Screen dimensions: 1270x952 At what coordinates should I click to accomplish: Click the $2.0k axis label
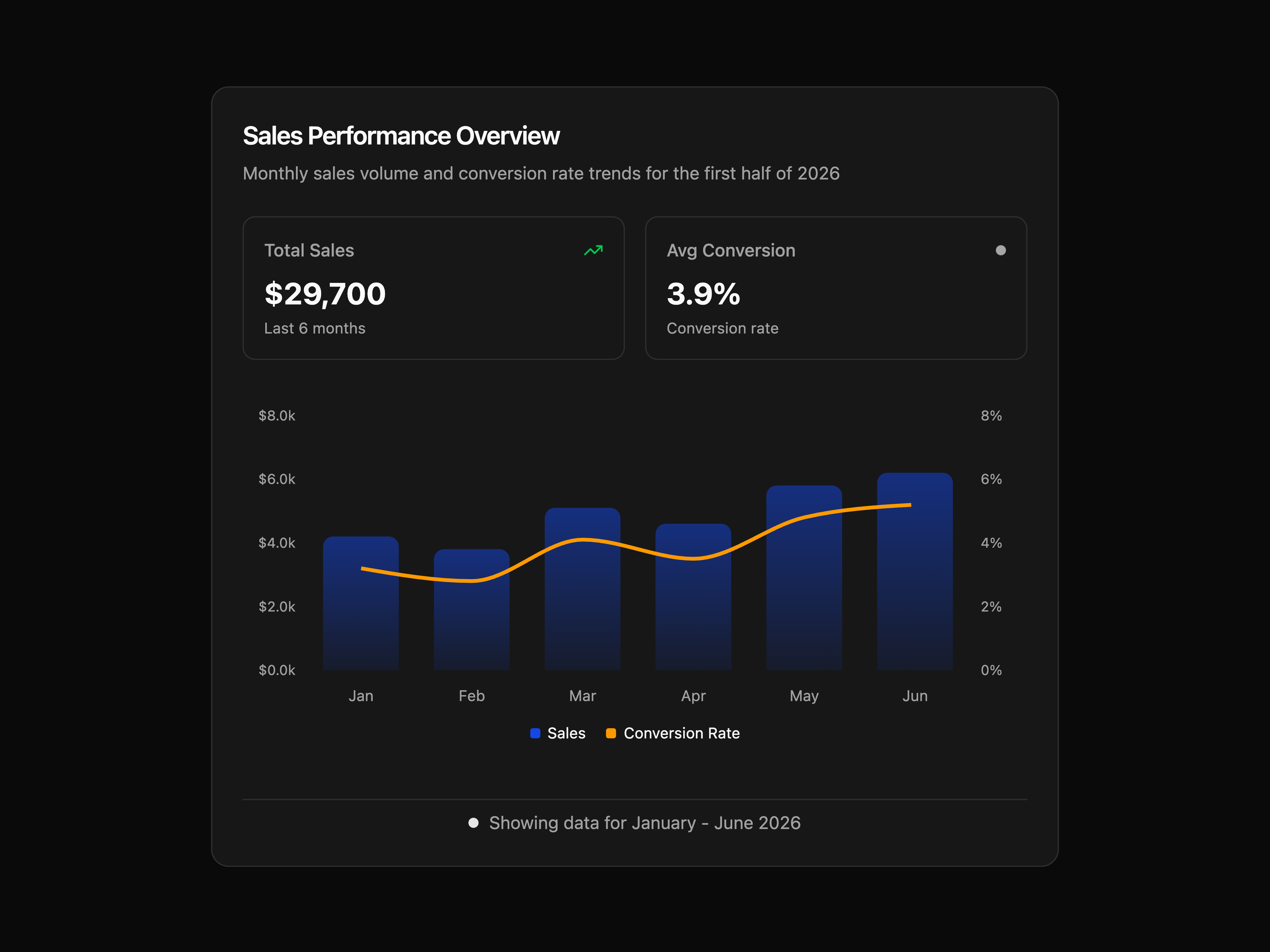click(x=277, y=607)
